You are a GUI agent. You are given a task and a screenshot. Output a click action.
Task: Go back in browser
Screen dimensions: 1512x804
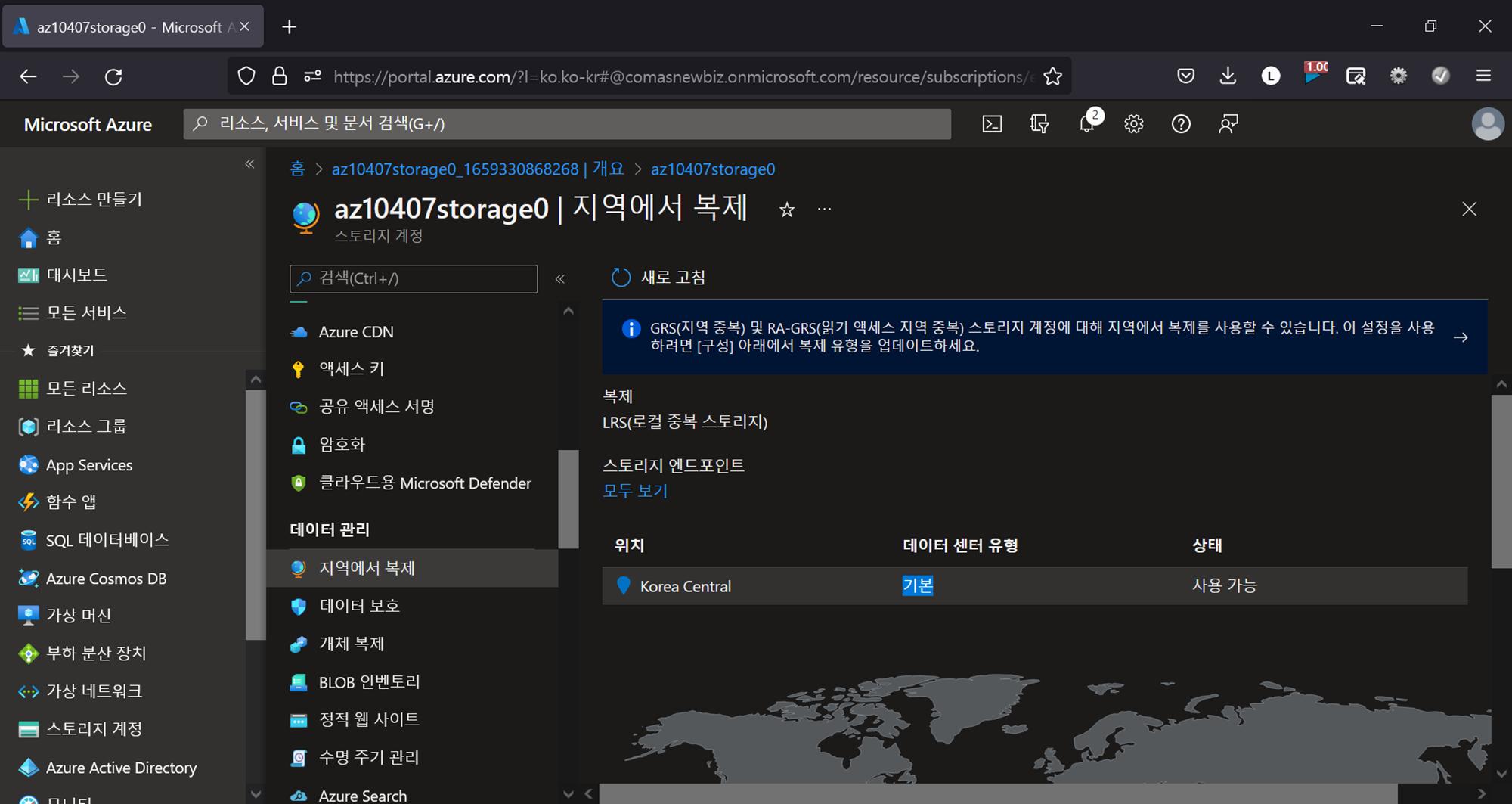(28, 76)
